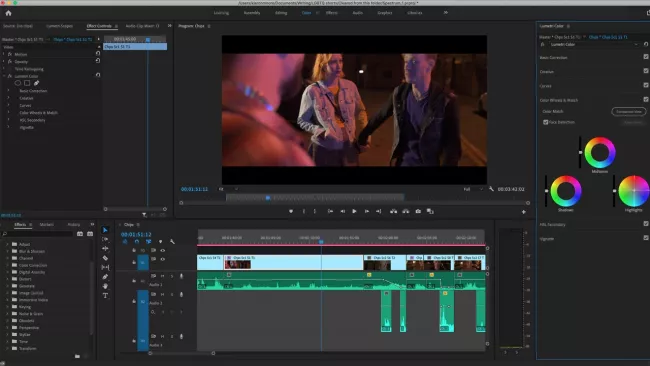Open Program monitor settings wrench
The width and height of the screenshot is (650, 366).
[491, 189]
